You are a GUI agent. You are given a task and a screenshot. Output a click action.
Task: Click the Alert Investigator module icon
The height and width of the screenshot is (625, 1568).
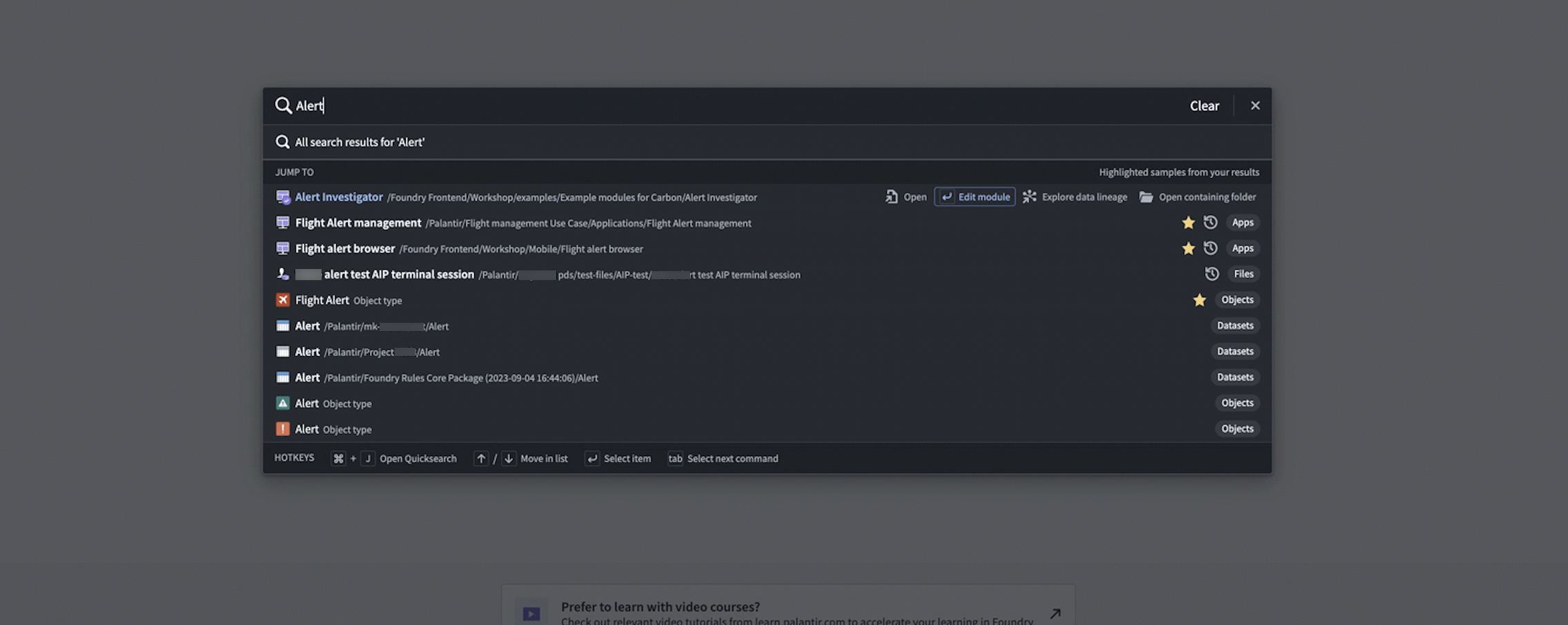coord(283,197)
